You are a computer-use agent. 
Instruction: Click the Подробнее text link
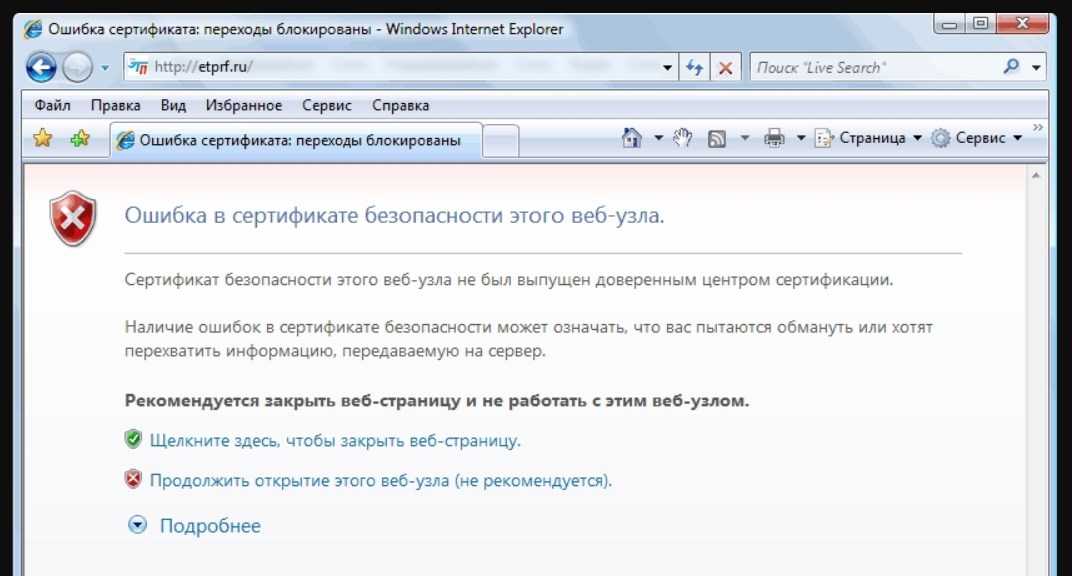pos(210,525)
